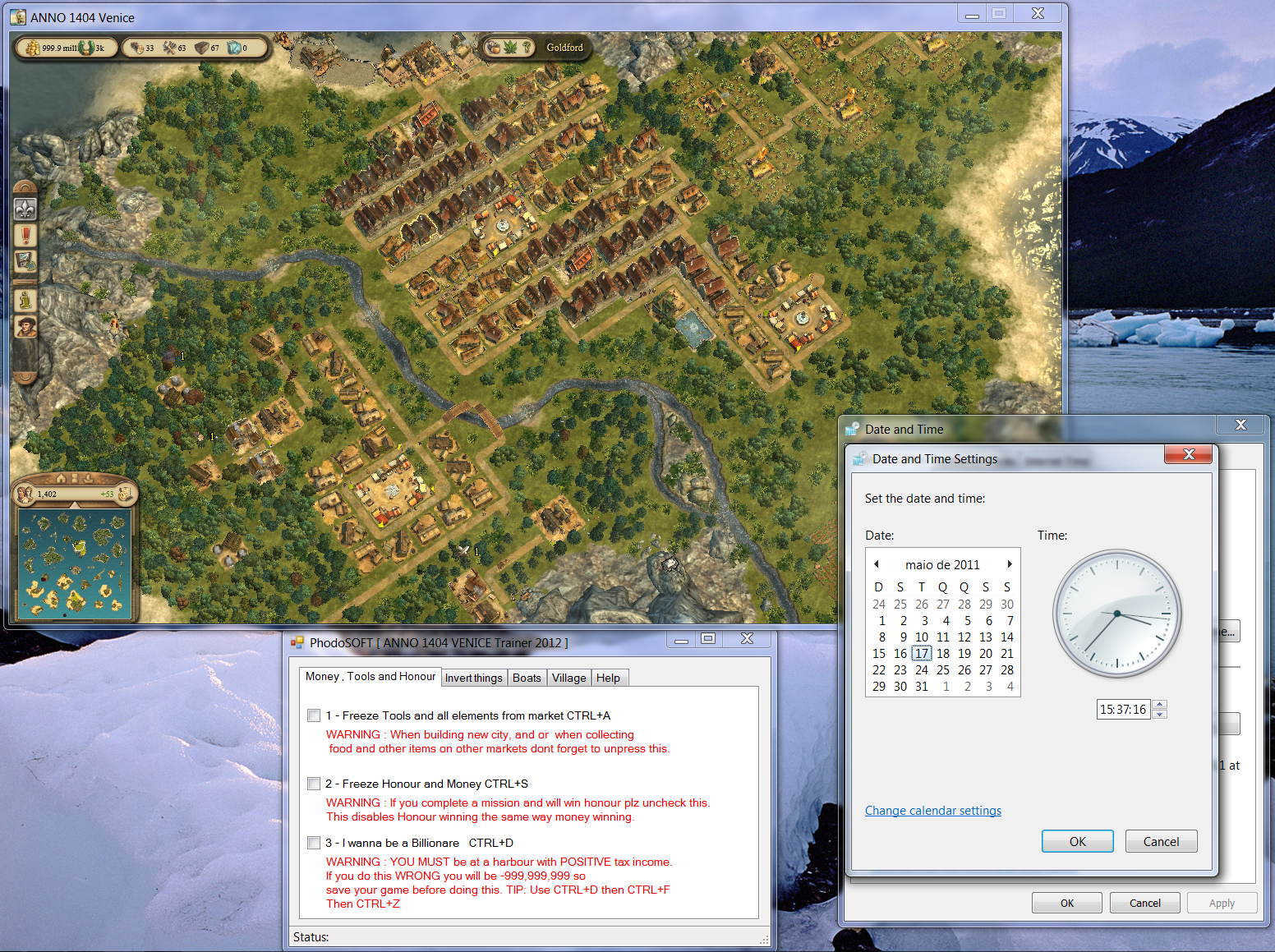This screenshot has width=1275, height=952.
Task: Click the tools resource icon
Action: click(169, 48)
